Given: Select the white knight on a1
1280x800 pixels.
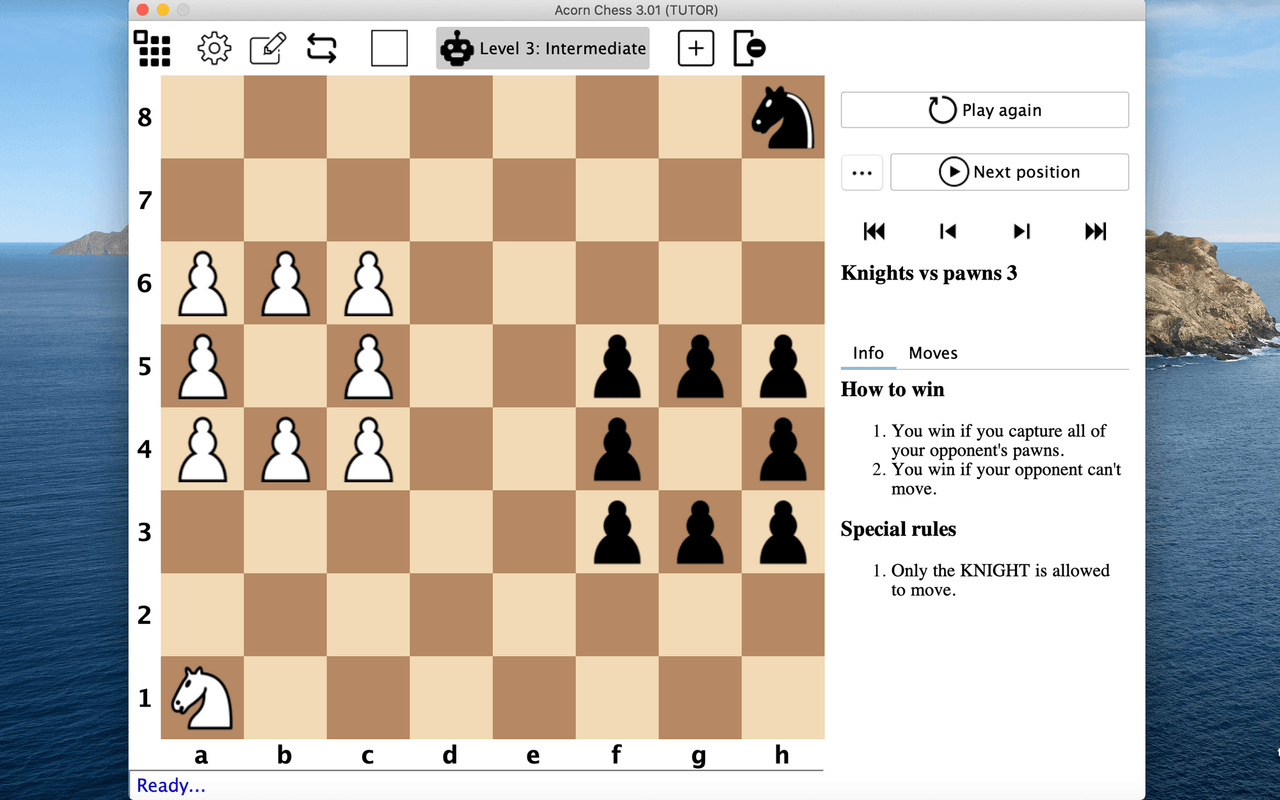Looking at the screenshot, I should click(201, 700).
